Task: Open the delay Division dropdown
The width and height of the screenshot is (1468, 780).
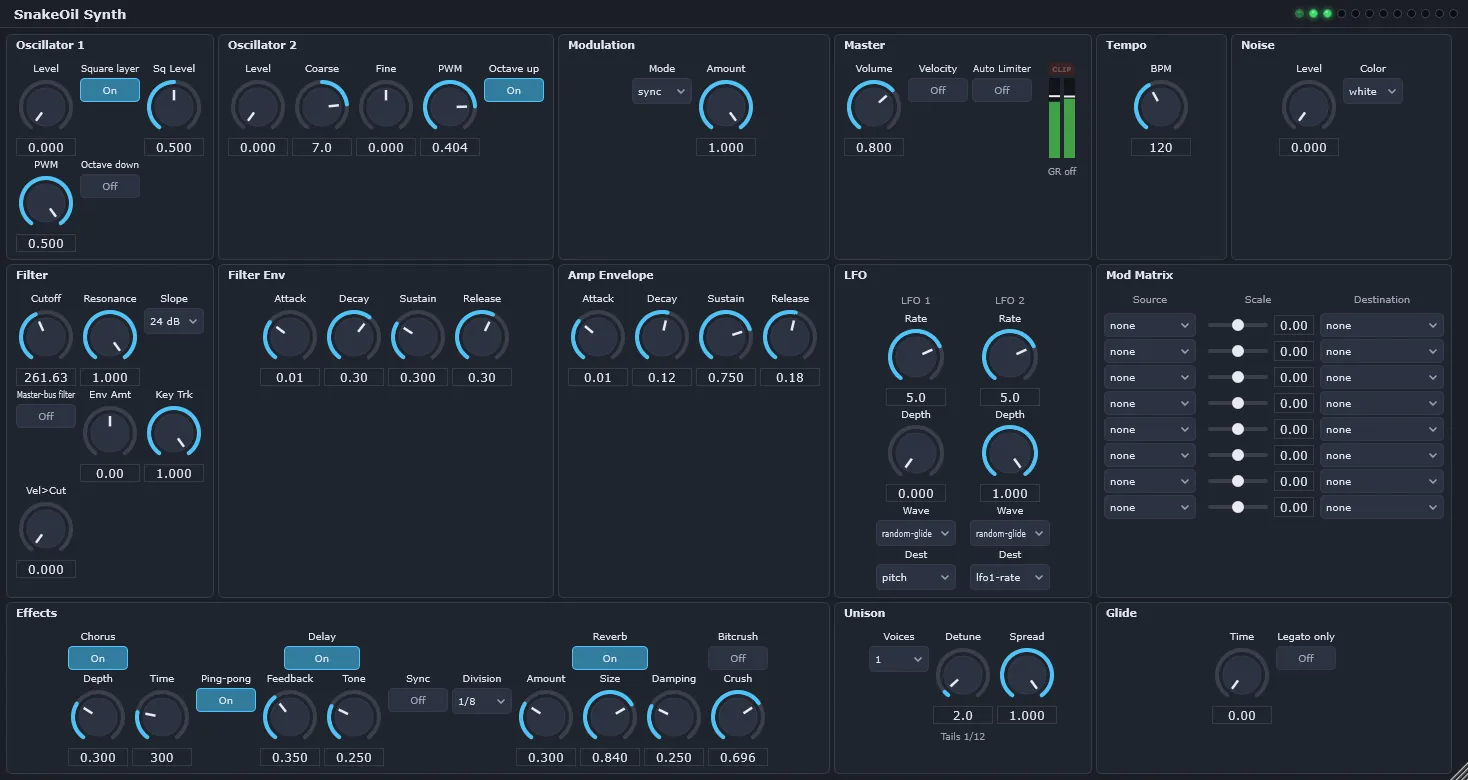Action: tap(482, 701)
